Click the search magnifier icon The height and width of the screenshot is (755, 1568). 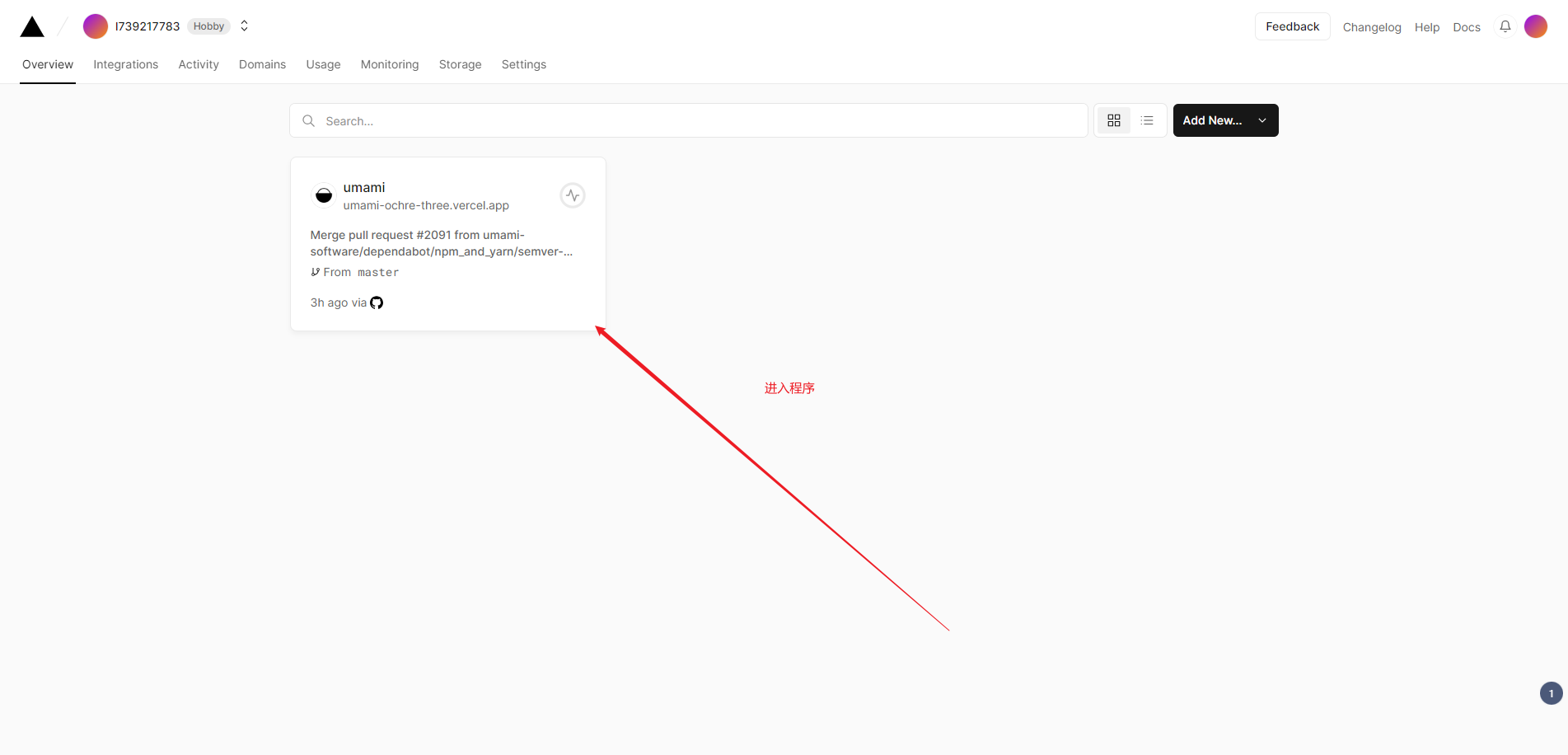[x=309, y=120]
